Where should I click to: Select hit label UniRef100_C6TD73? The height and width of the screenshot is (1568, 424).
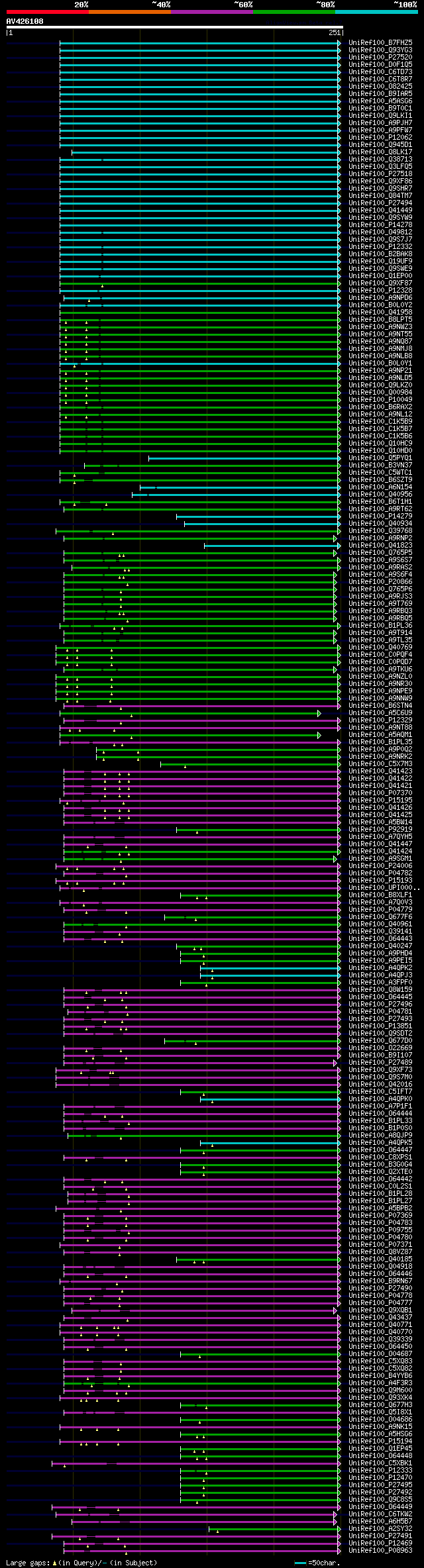coord(380,72)
